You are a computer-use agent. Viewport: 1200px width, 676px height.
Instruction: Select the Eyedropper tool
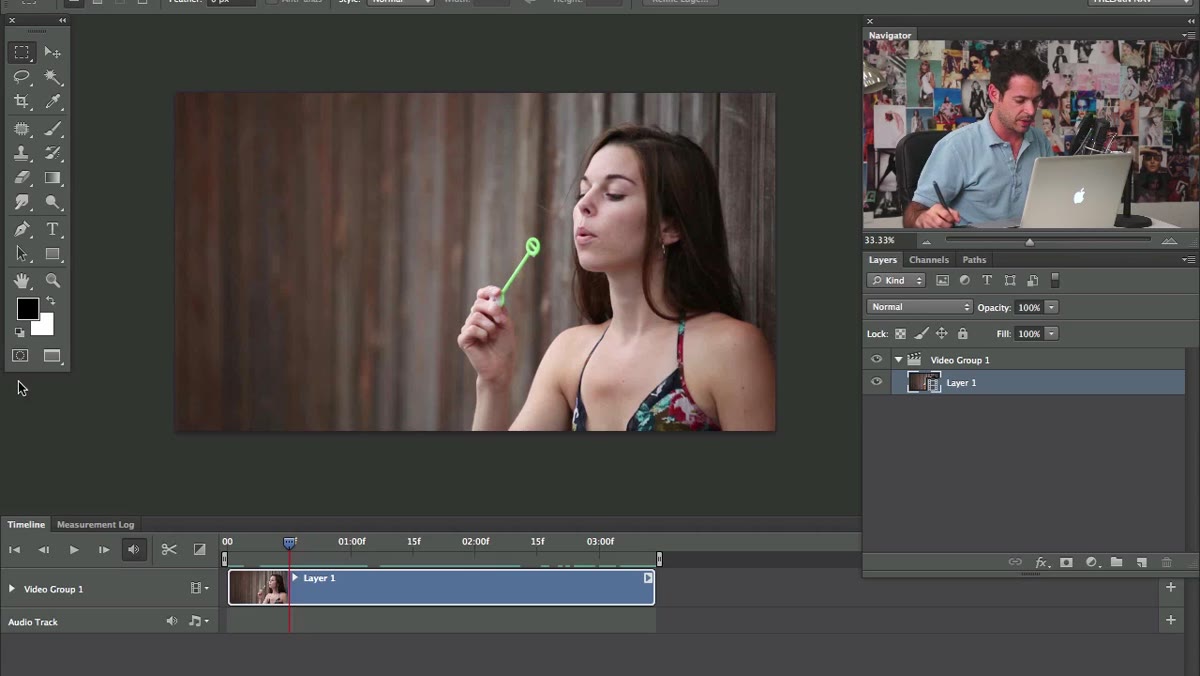pos(53,101)
